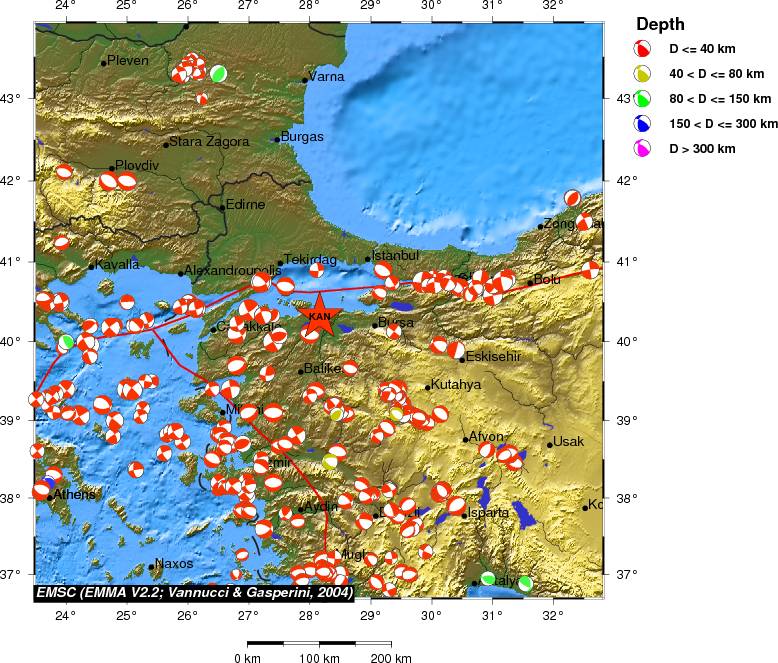The width and height of the screenshot is (778, 663).
Task: Click the Isparta city label
Action: 489,513
